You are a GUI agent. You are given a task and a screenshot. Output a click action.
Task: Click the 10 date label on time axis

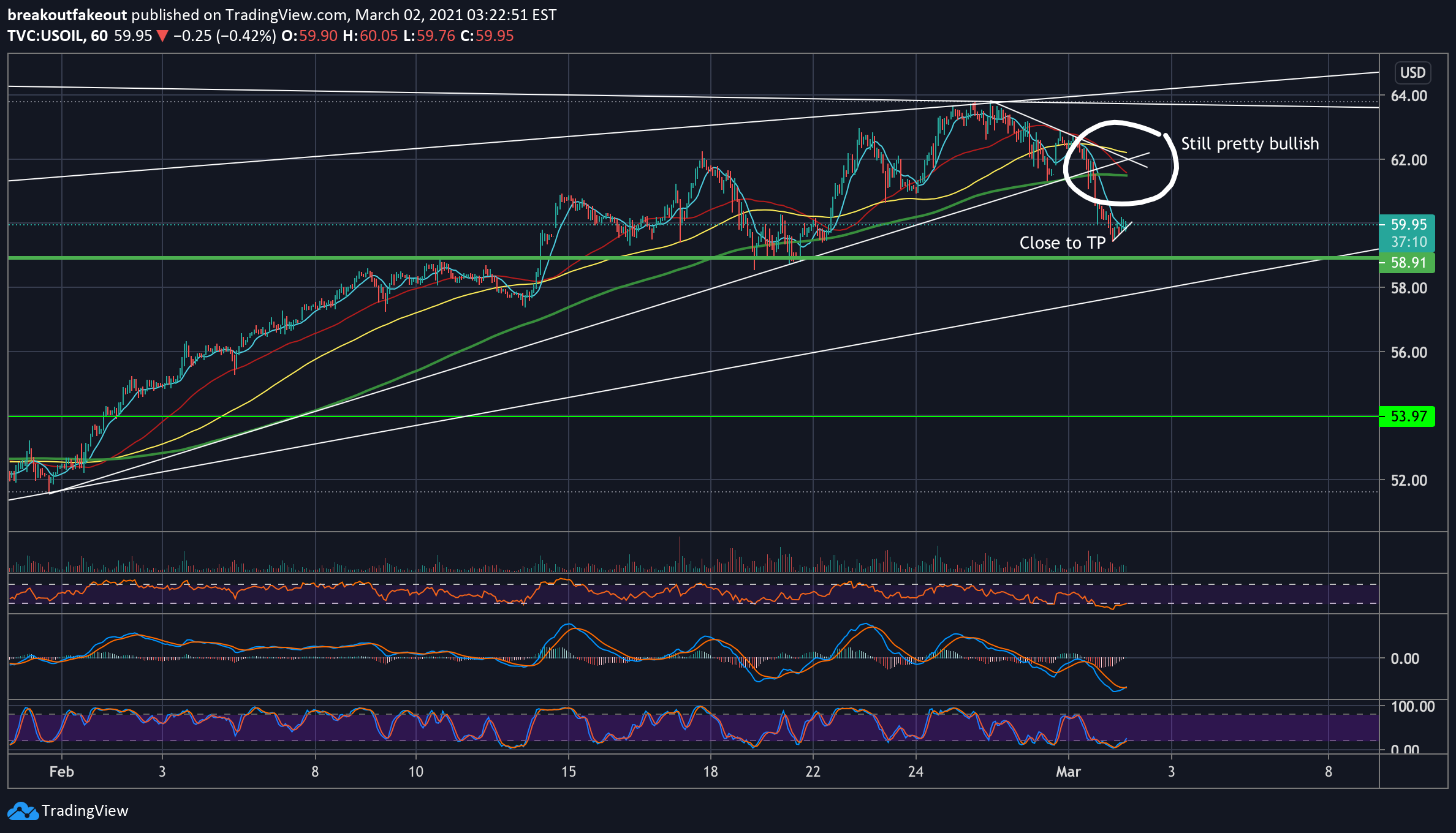[416, 772]
